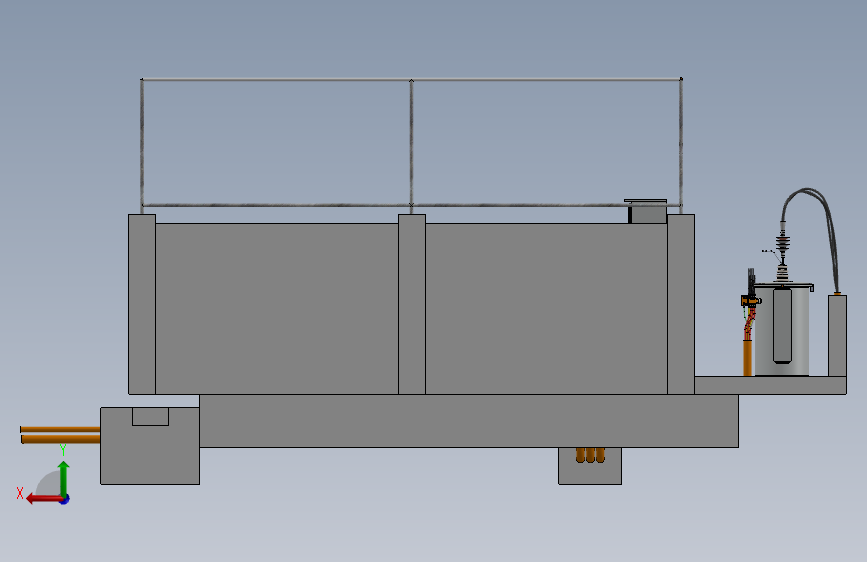The image size is (867, 562).
Task: Click the blue Z axis dot of triad
Action: click(x=65, y=500)
